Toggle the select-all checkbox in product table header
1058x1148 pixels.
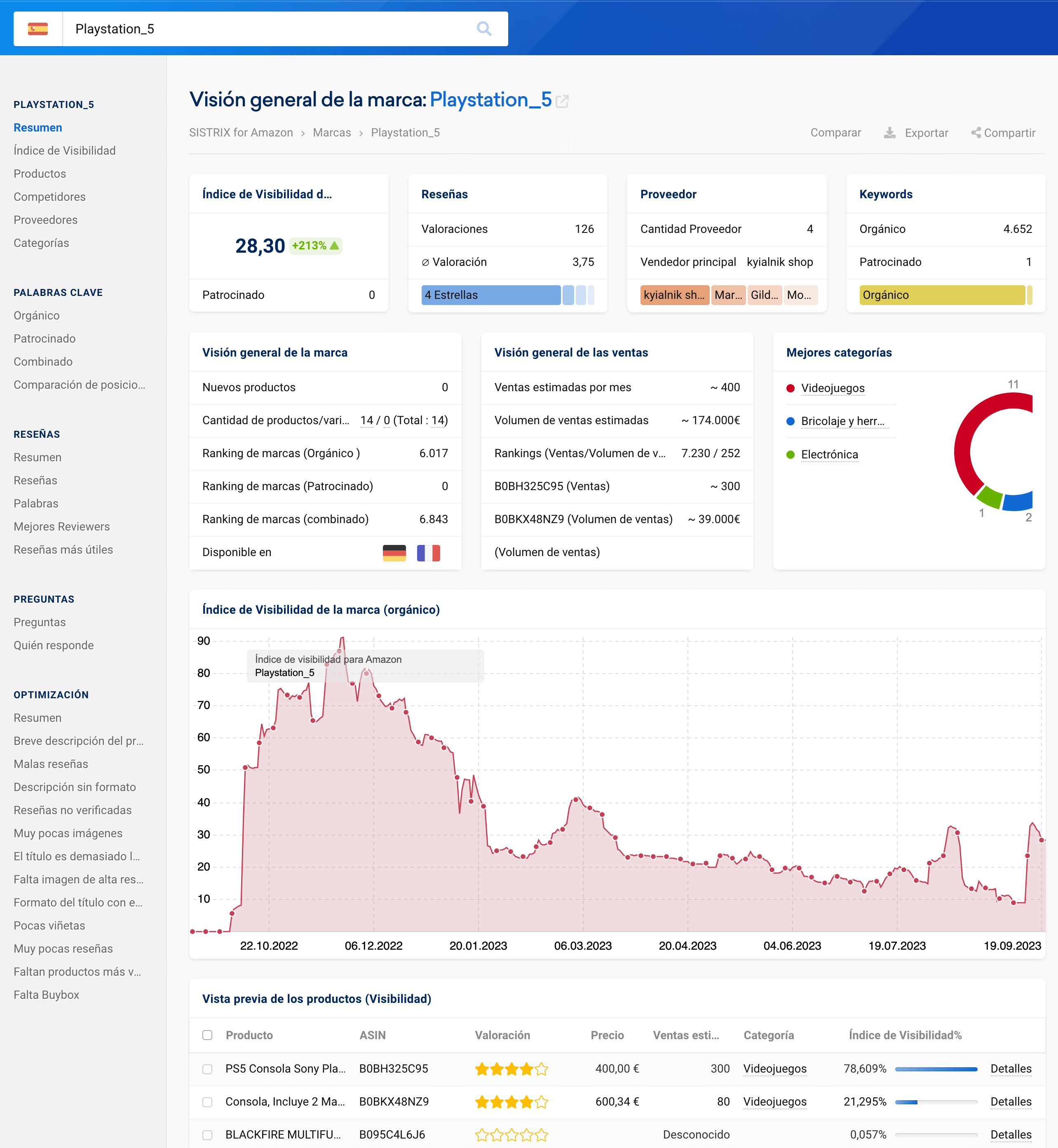tap(207, 1035)
